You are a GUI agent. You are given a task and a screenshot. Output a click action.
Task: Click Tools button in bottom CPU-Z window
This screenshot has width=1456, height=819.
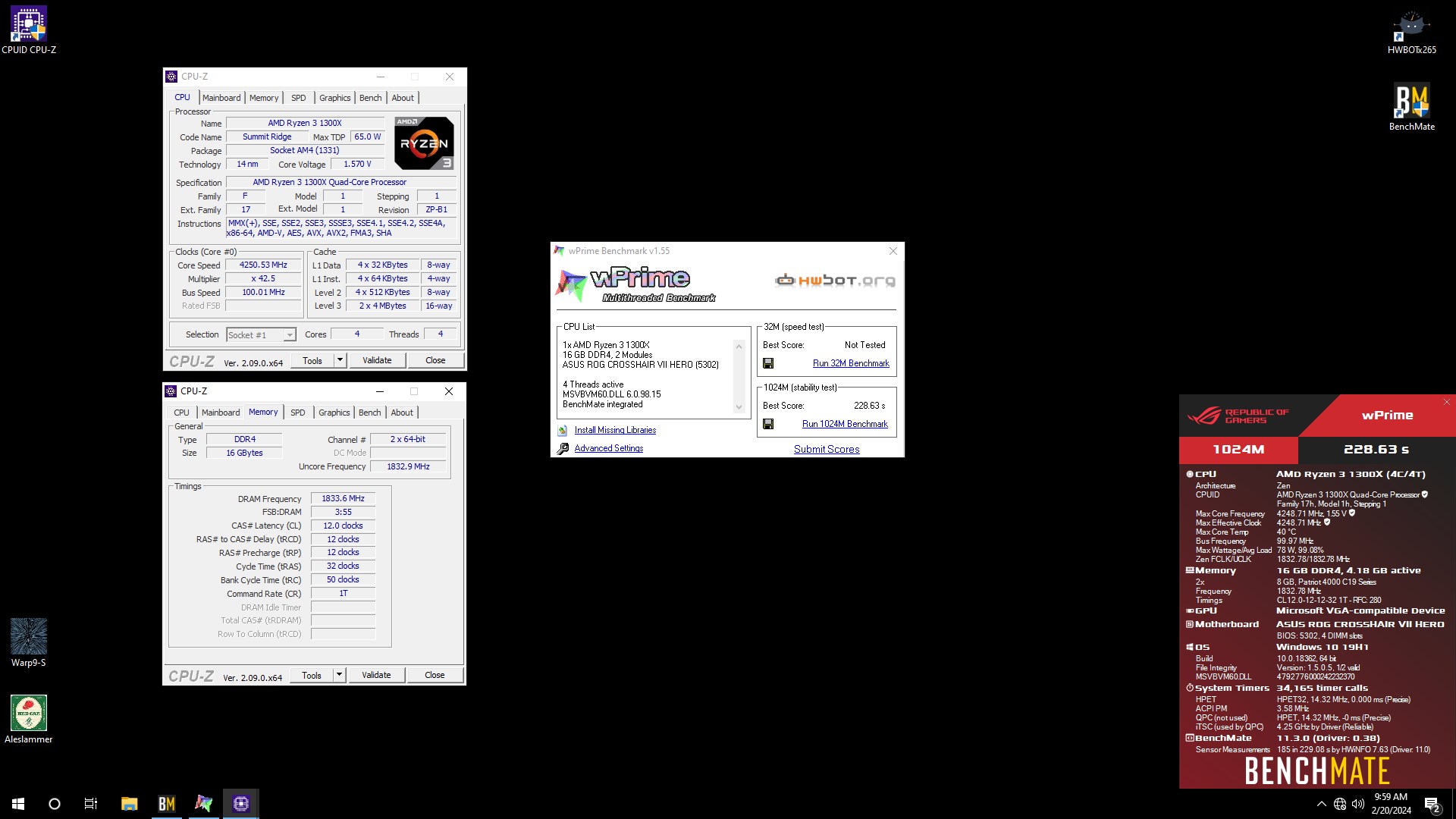(312, 675)
